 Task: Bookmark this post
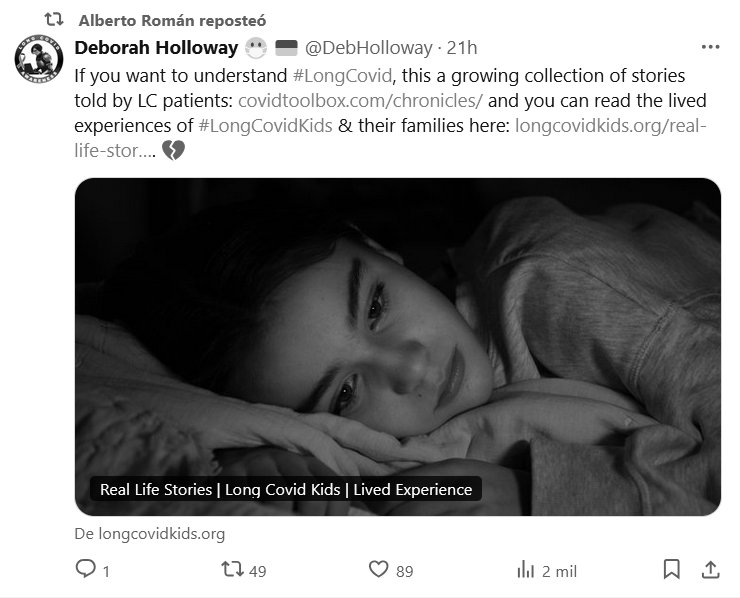pyautogui.click(x=672, y=569)
